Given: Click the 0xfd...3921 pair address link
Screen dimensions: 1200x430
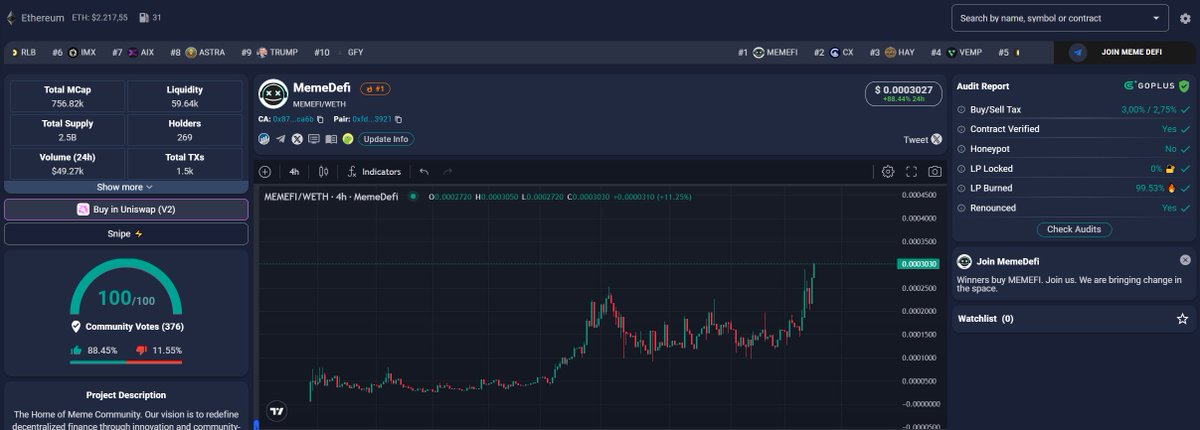Looking at the screenshot, I should pyautogui.click(x=372, y=119).
